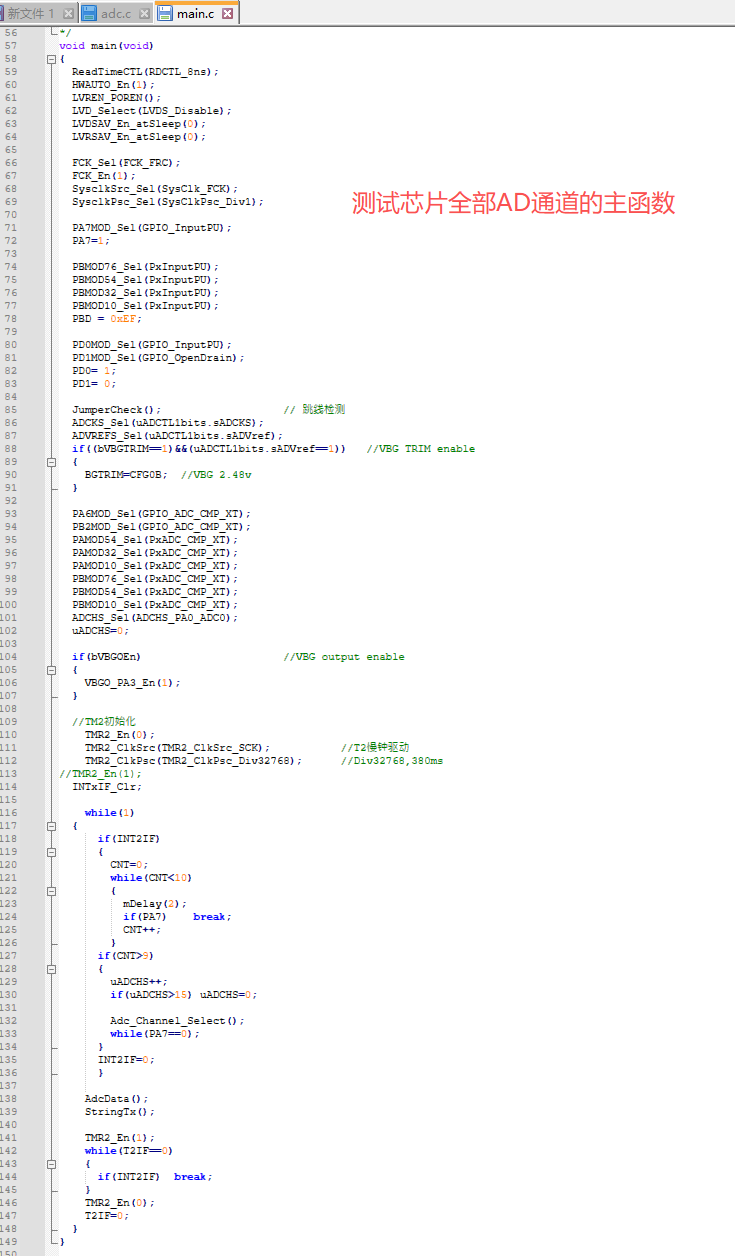
Task: Collapse the if(INT2IF) block at line 119
Action: tap(51, 852)
